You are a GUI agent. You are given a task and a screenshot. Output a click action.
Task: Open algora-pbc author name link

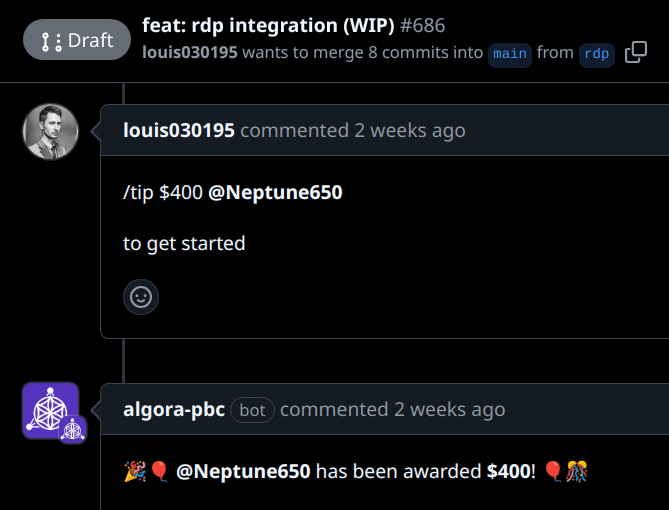click(174, 410)
